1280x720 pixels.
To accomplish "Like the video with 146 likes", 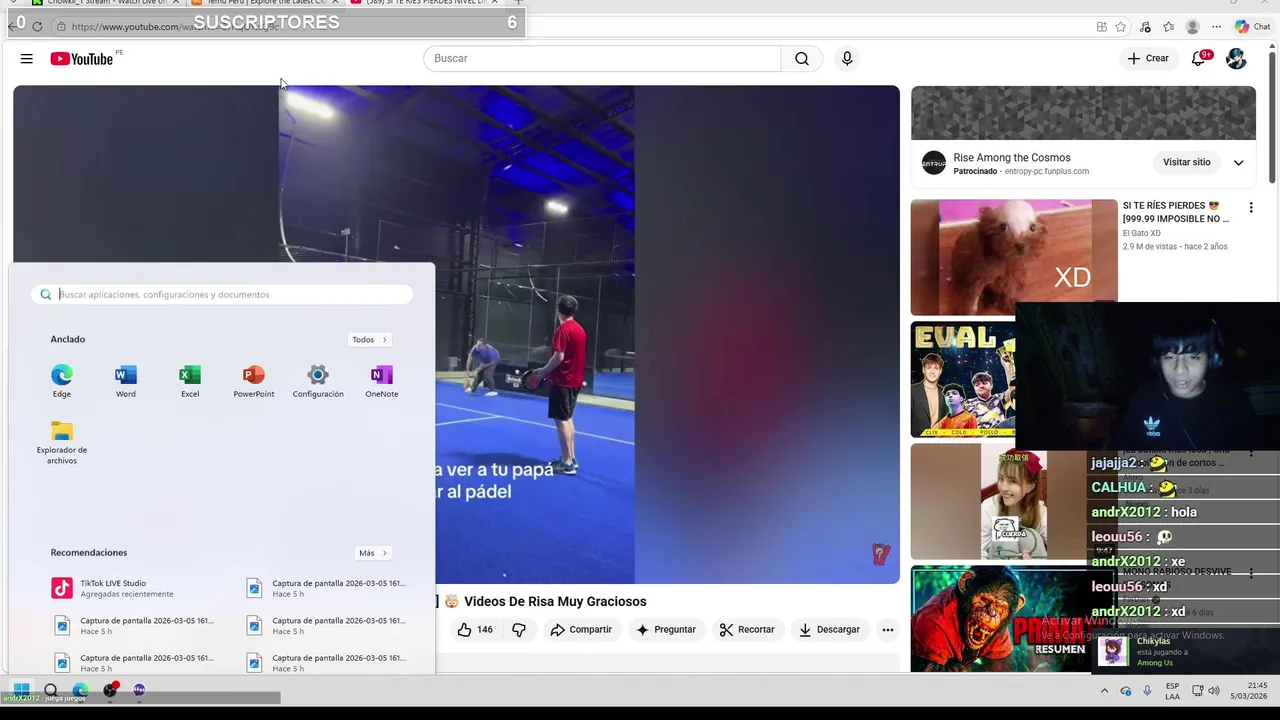I will (475, 630).
